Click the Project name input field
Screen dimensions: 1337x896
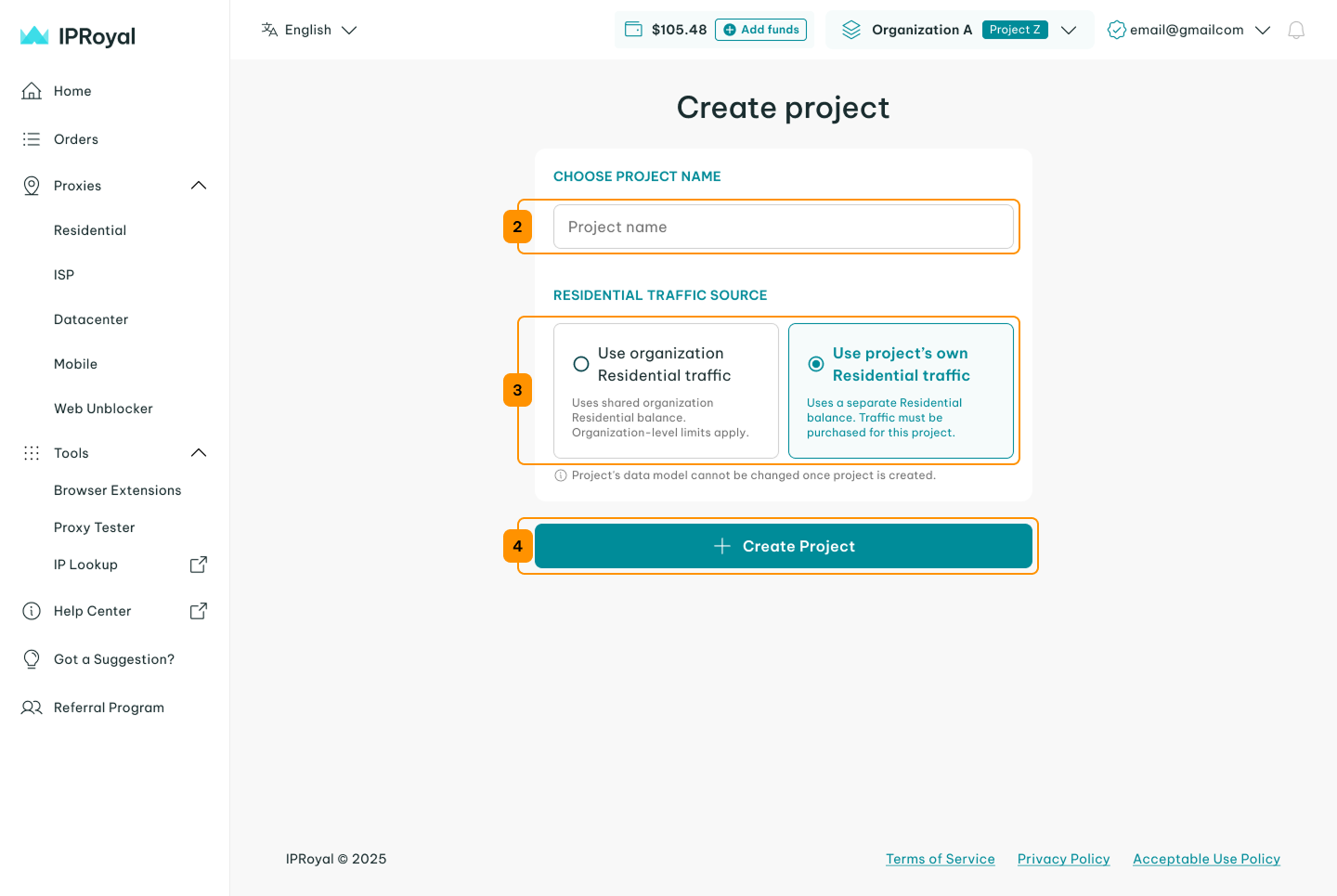tap(783, 227)
